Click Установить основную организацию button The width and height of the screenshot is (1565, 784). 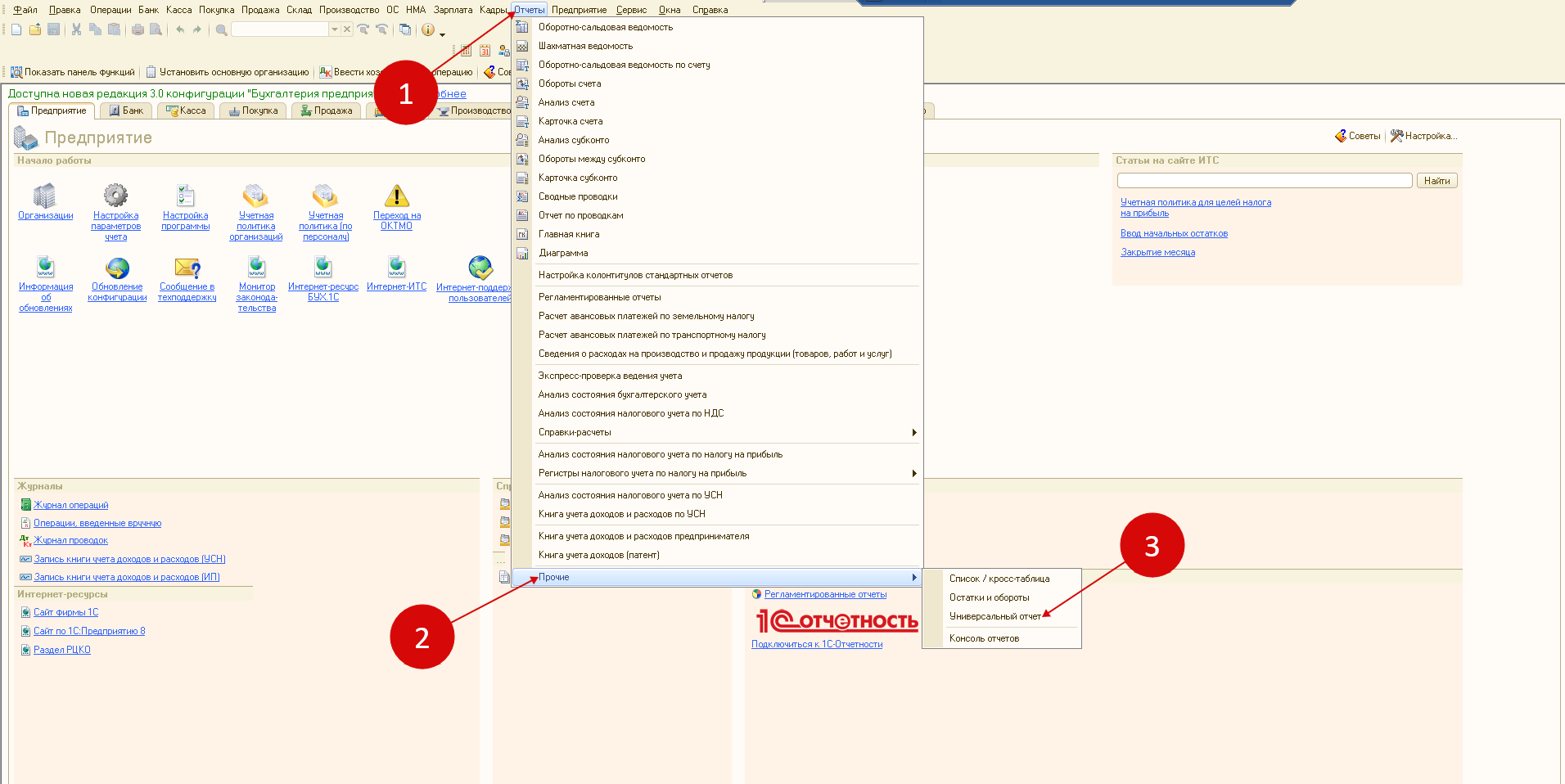point(228,72)
